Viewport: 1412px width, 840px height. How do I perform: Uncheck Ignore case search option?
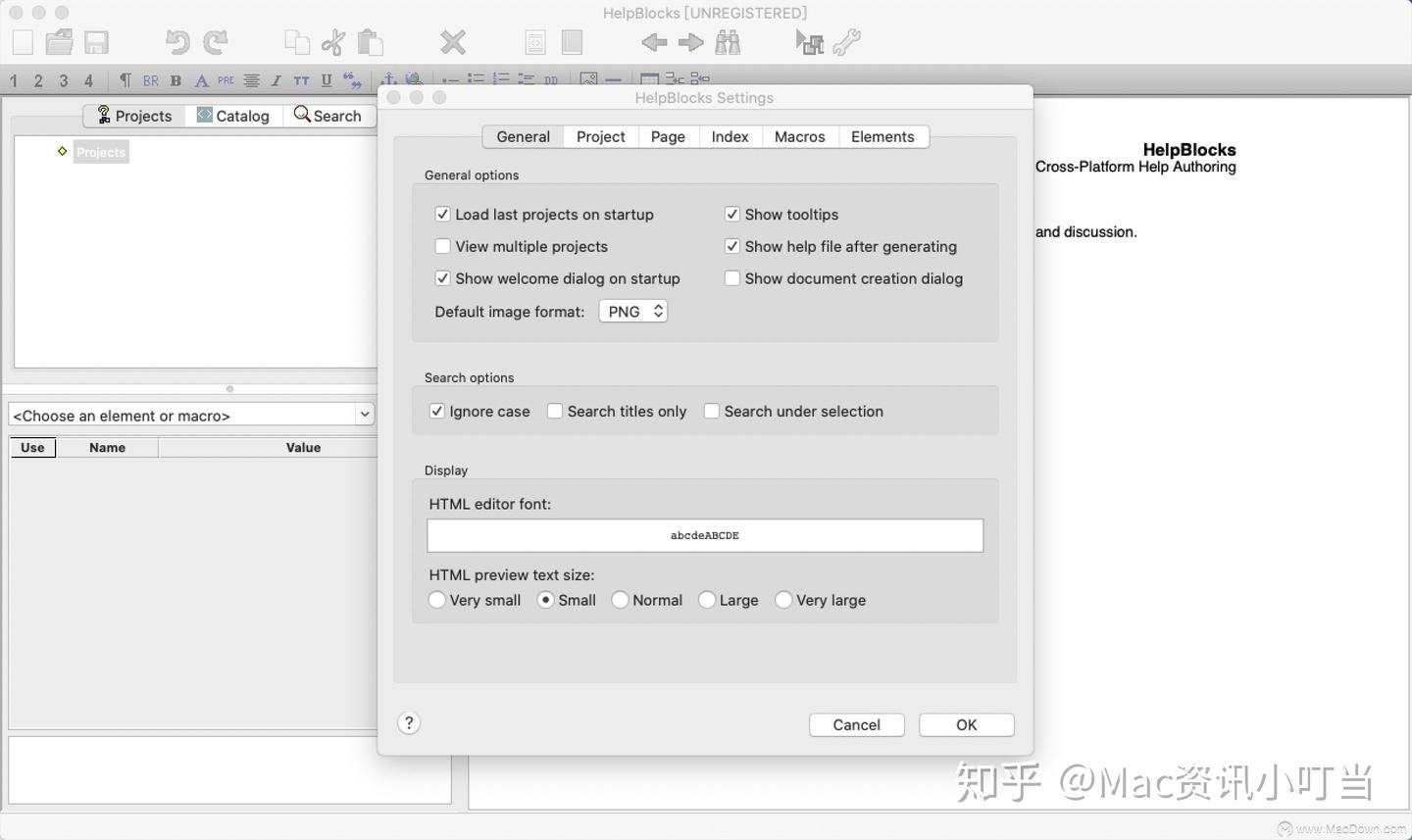pos(437,411)
